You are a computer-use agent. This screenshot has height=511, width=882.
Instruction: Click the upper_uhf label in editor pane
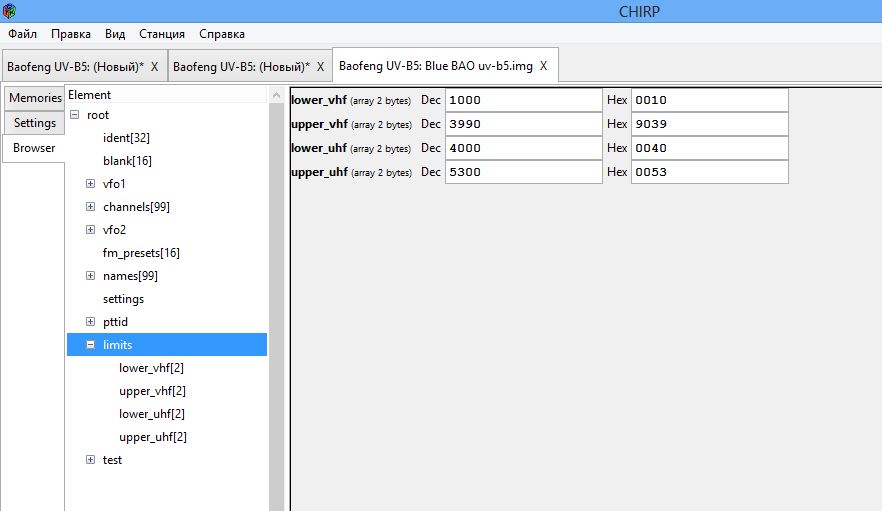point(320,172)
